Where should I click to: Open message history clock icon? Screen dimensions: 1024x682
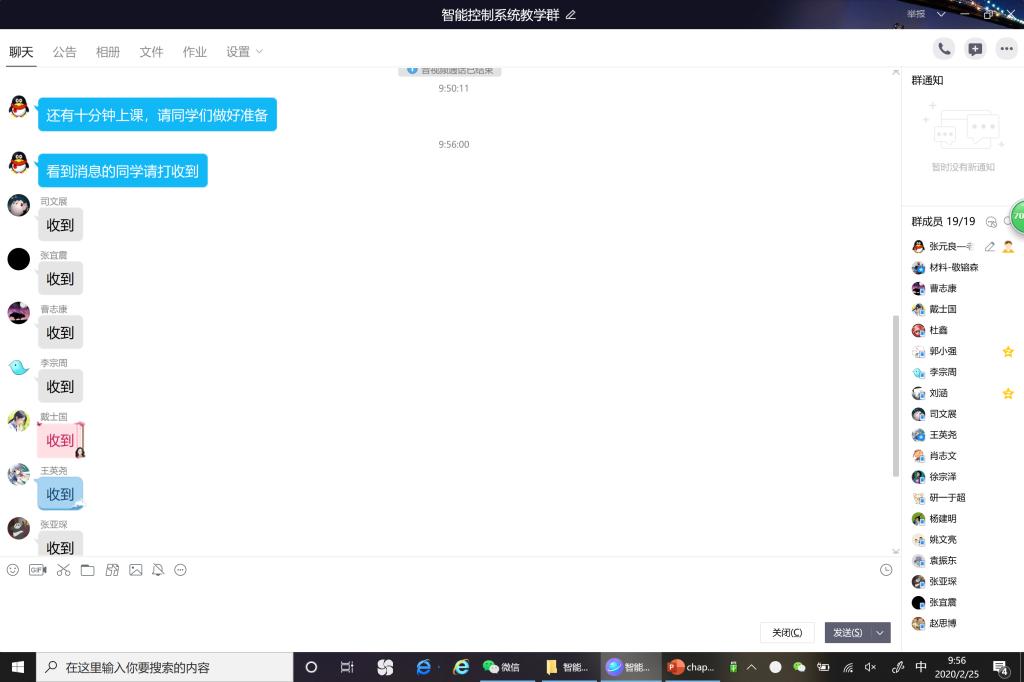click(x=886, y=570)
